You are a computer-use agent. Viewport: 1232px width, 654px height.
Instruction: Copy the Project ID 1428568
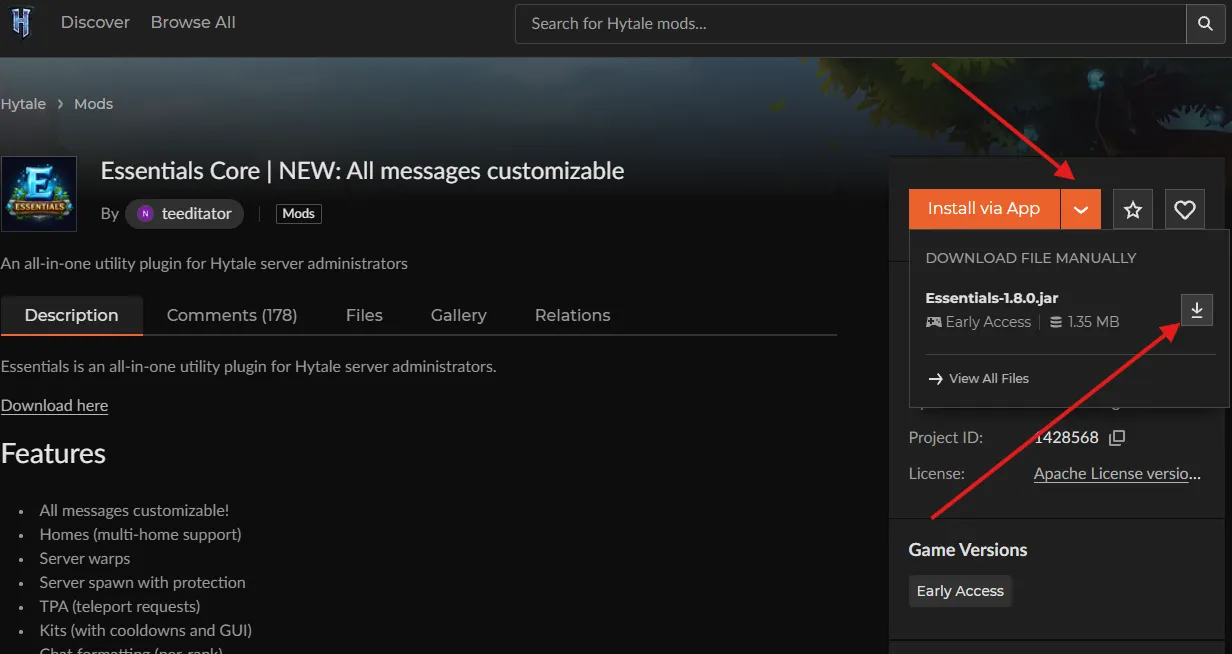(x=1117, y=438)
